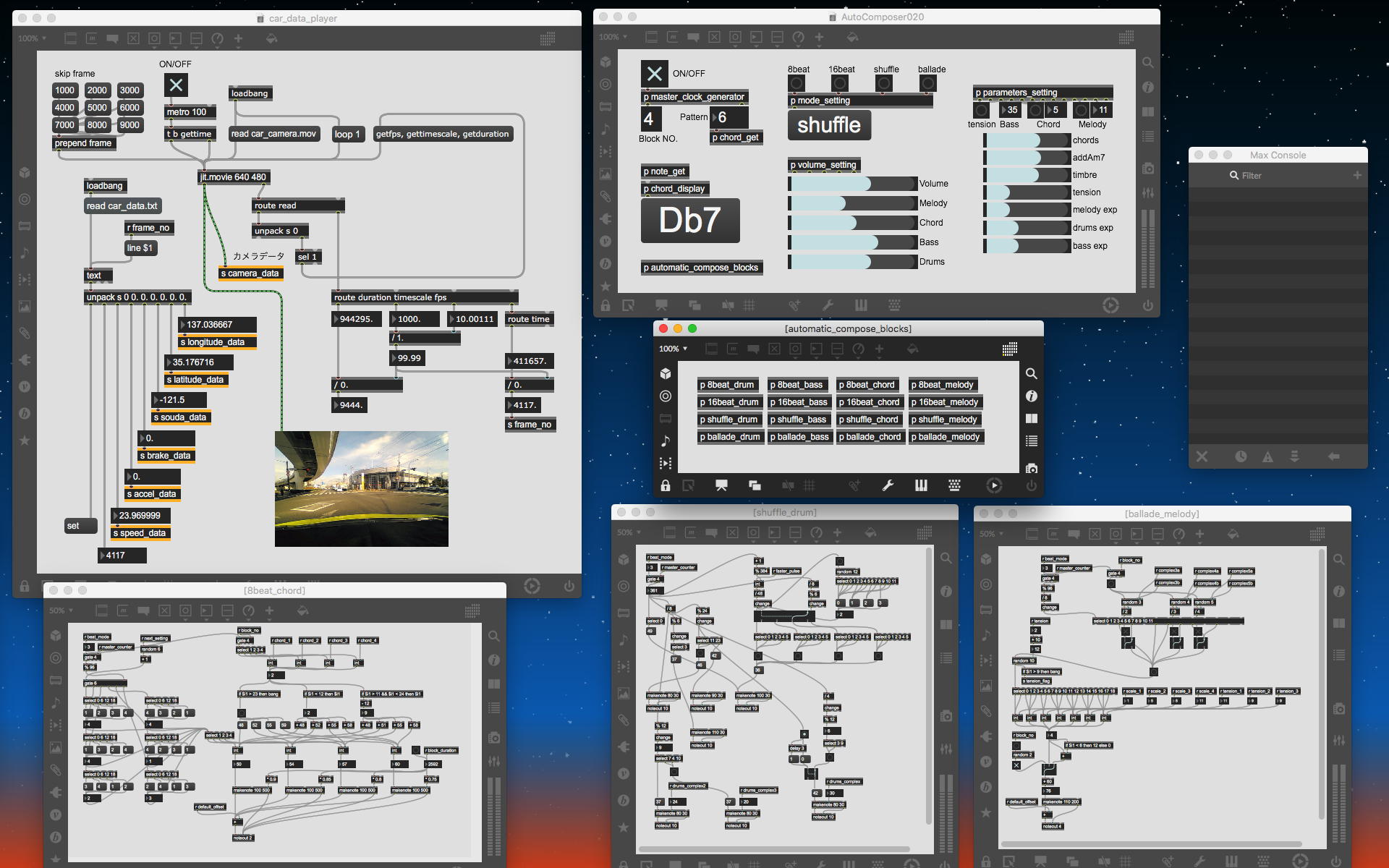Open the info inspector icon in automatic_compose_blocks
The image size is (1389, 868).
[1032, 396]
